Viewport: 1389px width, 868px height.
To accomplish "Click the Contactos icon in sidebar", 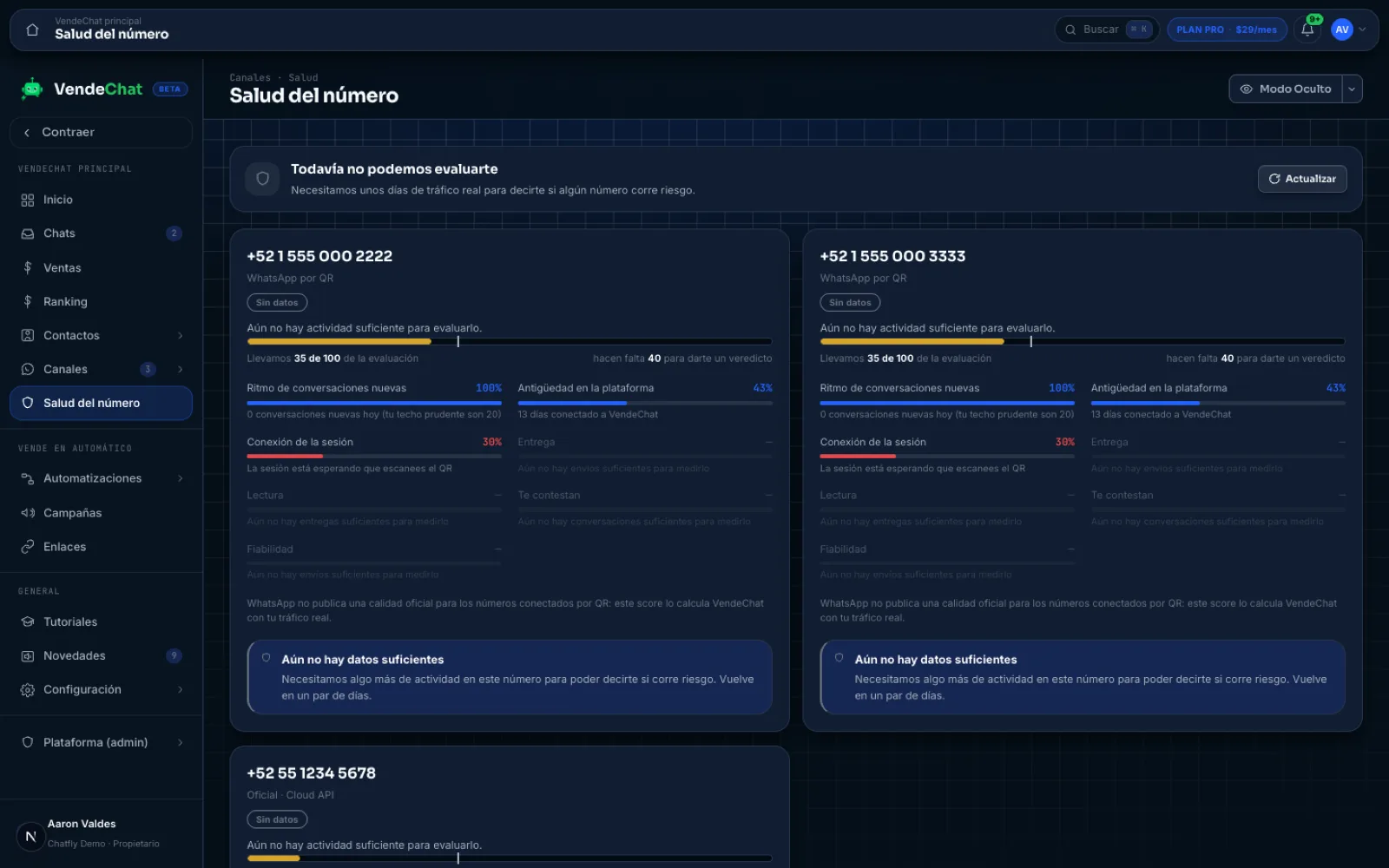I will (28, 335).
